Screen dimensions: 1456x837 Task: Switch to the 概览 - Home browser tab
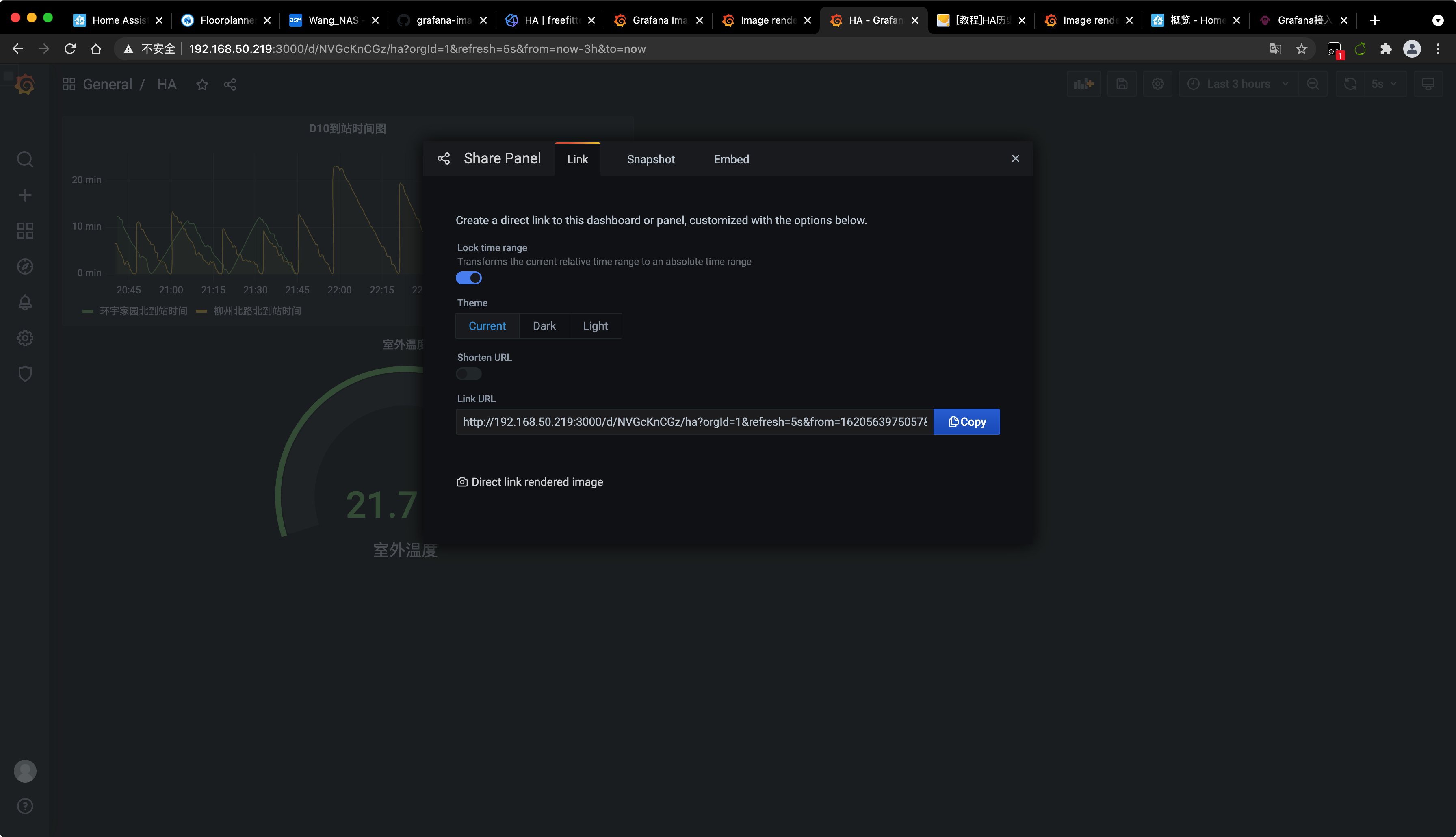coord(1195,20)
